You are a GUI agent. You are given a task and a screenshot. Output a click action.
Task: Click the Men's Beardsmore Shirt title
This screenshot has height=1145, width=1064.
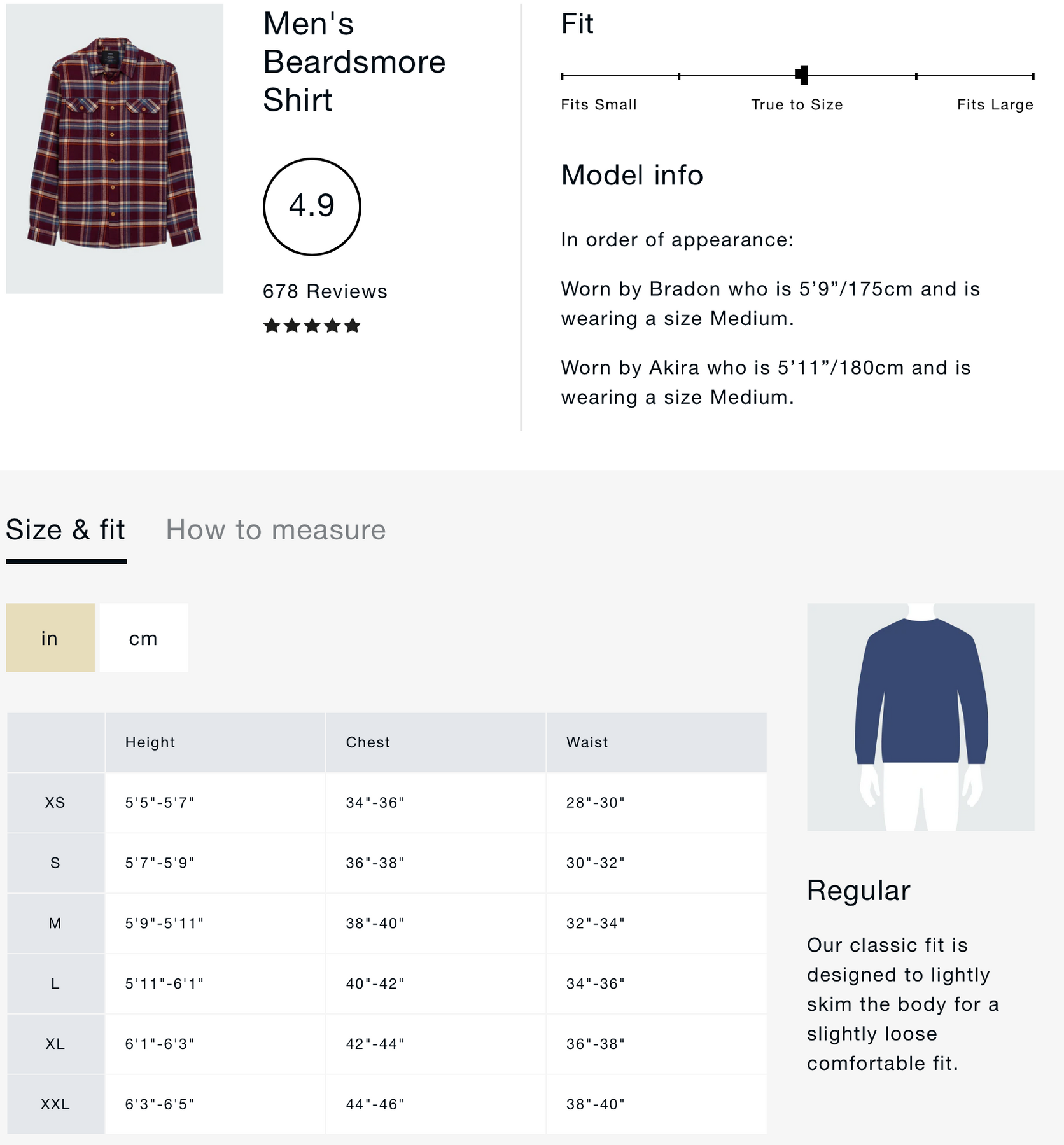[354, 62]
